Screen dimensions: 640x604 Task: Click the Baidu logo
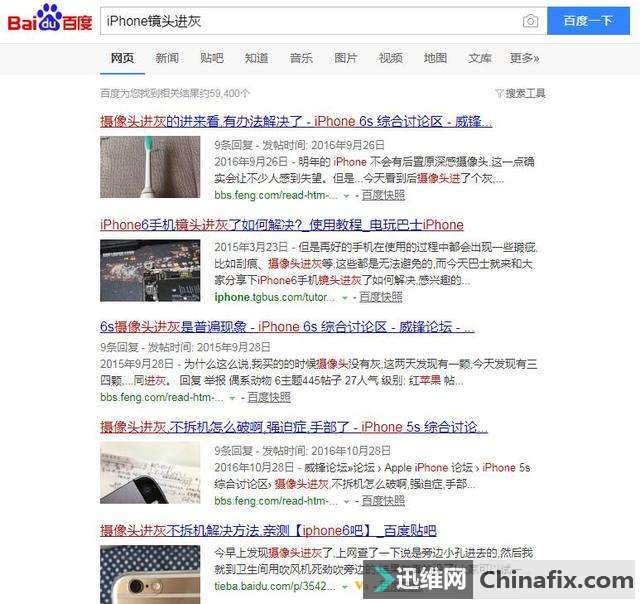(x=50, y=18)
